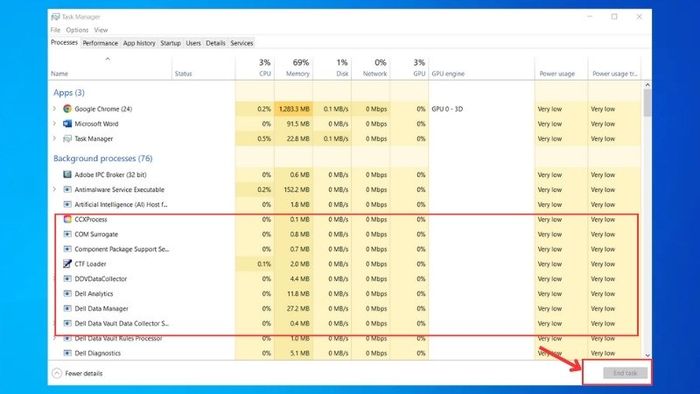The image size is (700, 394).
Task: Click CTF Loader's 0.1% CPU value
Action: 264,264
